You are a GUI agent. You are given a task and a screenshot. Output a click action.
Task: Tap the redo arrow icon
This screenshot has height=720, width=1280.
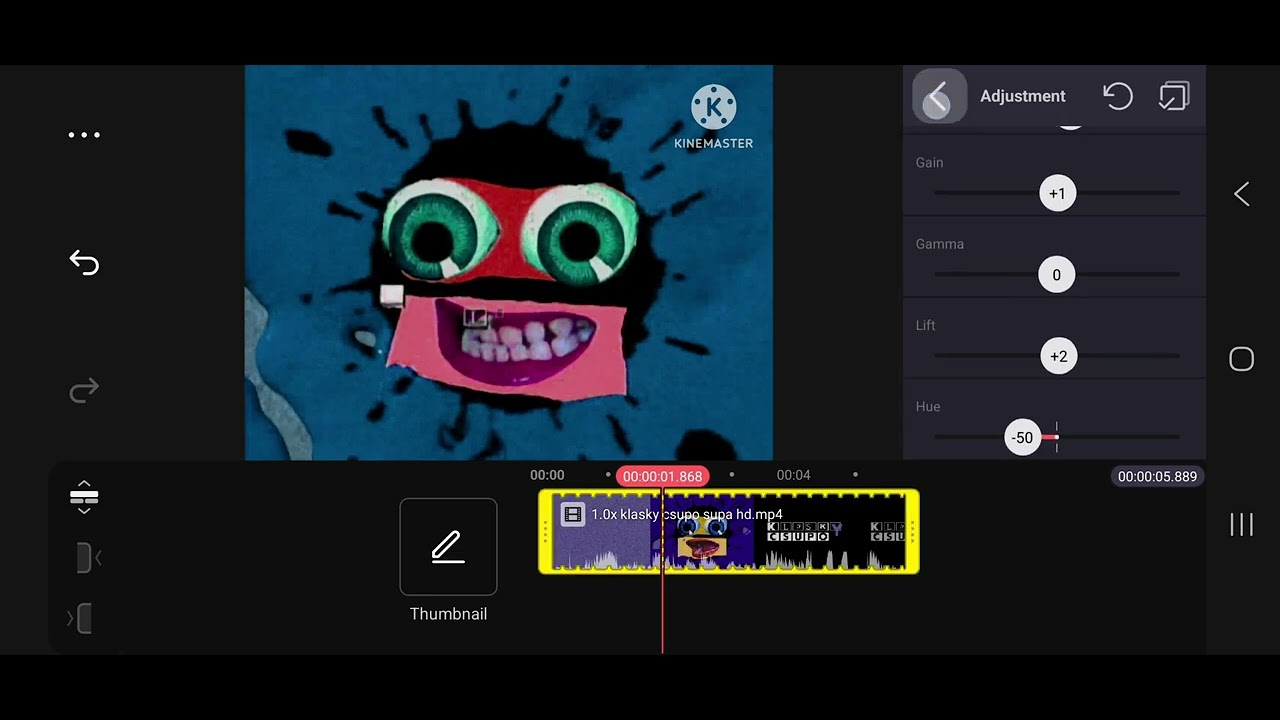pos(84,389)
